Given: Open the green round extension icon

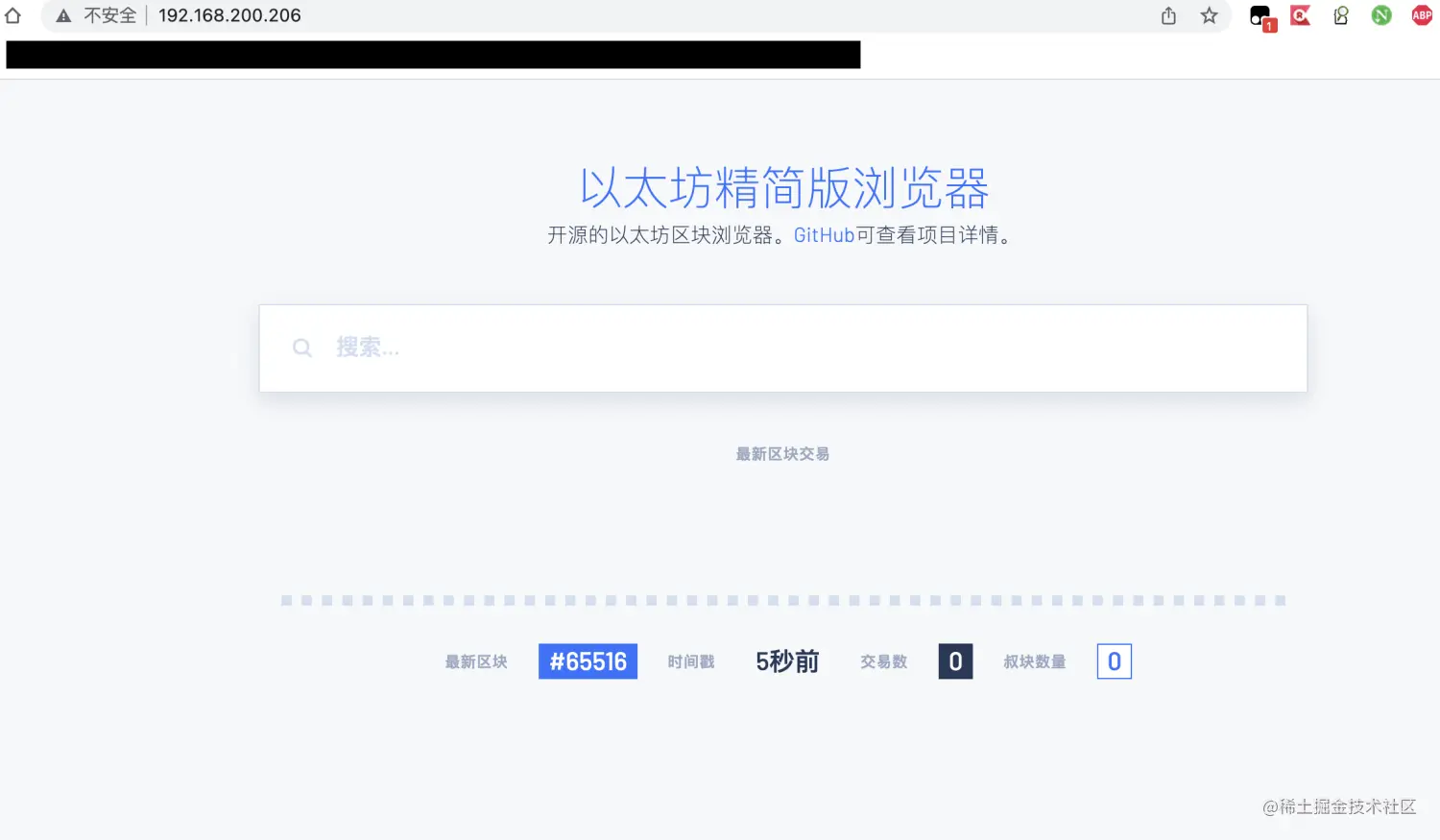Looking at the screenshot, I should pos(1381,15).
